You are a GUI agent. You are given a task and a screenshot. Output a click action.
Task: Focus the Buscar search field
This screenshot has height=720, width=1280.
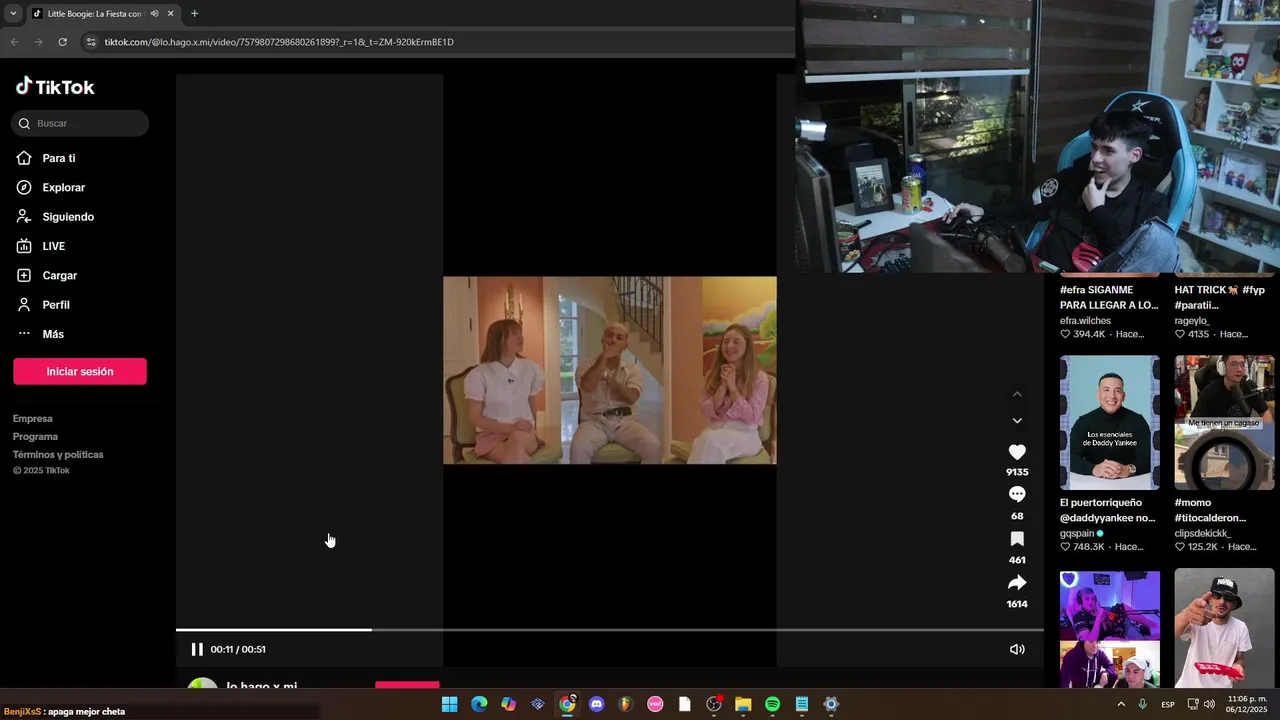(x=80, y=123)
